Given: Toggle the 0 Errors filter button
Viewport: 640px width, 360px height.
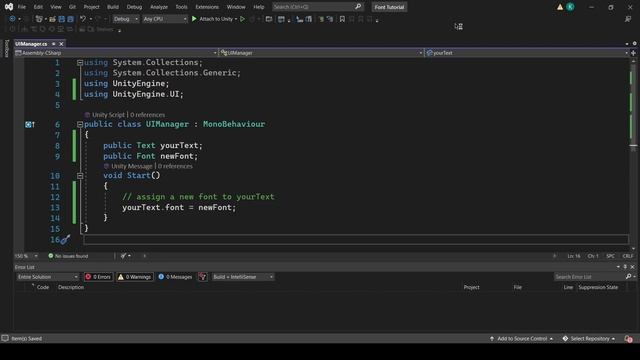Looking at the screenshot, I should (98, 277).
